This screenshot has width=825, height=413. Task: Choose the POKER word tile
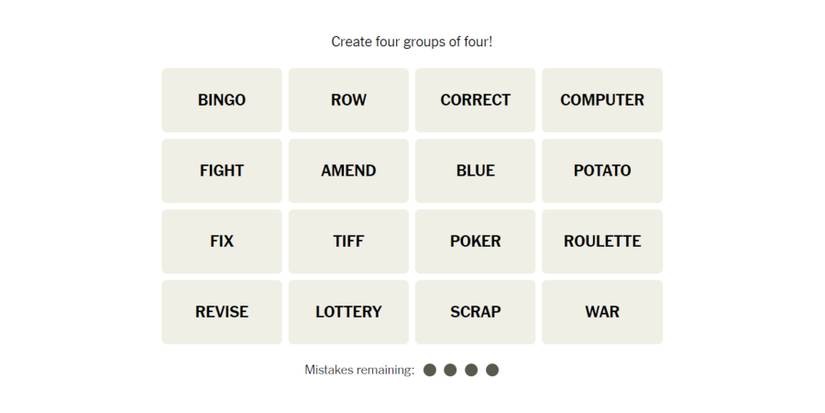[x=475, y=241]
